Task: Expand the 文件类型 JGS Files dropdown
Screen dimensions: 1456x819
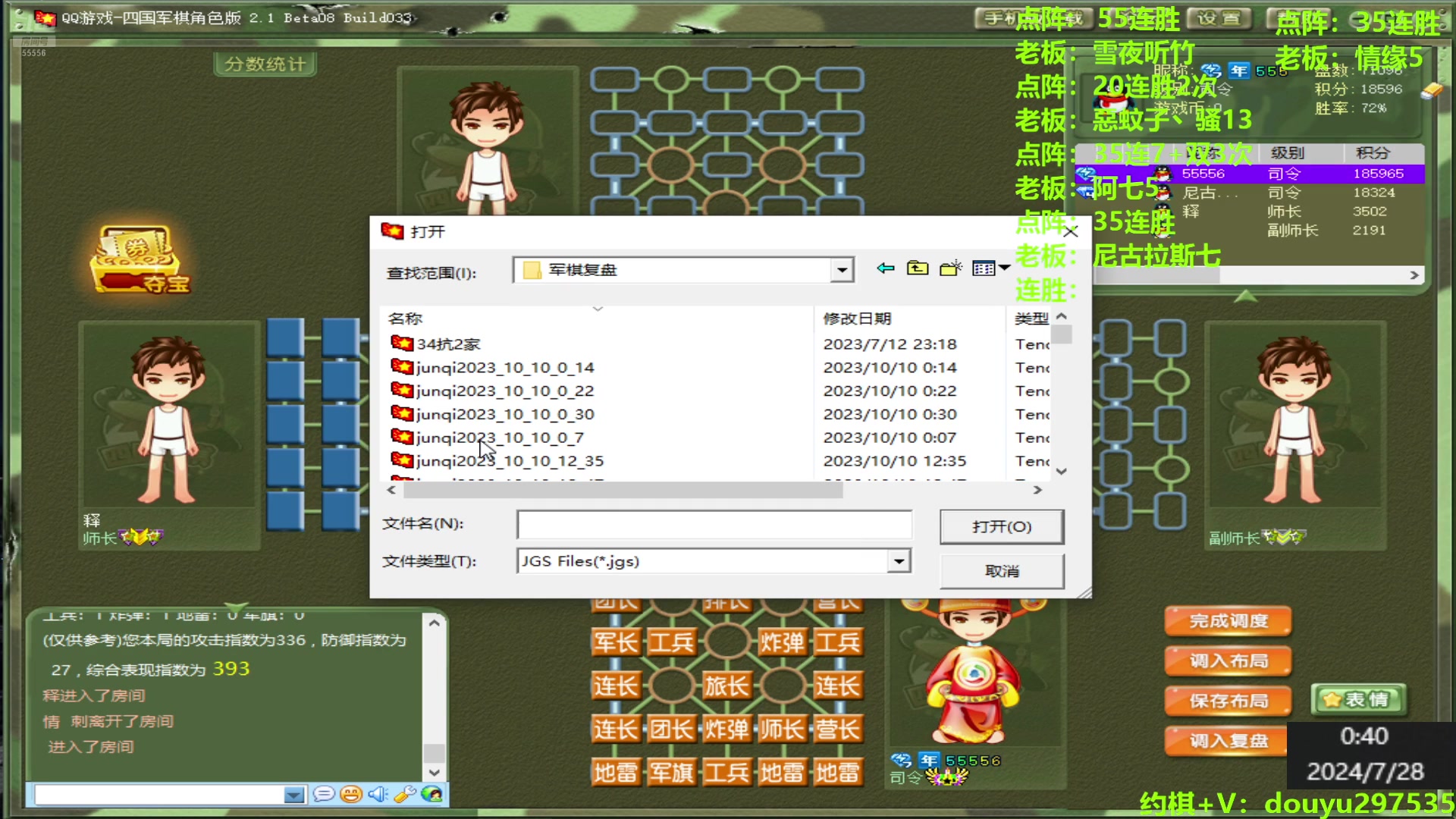Action: (899, 561)
